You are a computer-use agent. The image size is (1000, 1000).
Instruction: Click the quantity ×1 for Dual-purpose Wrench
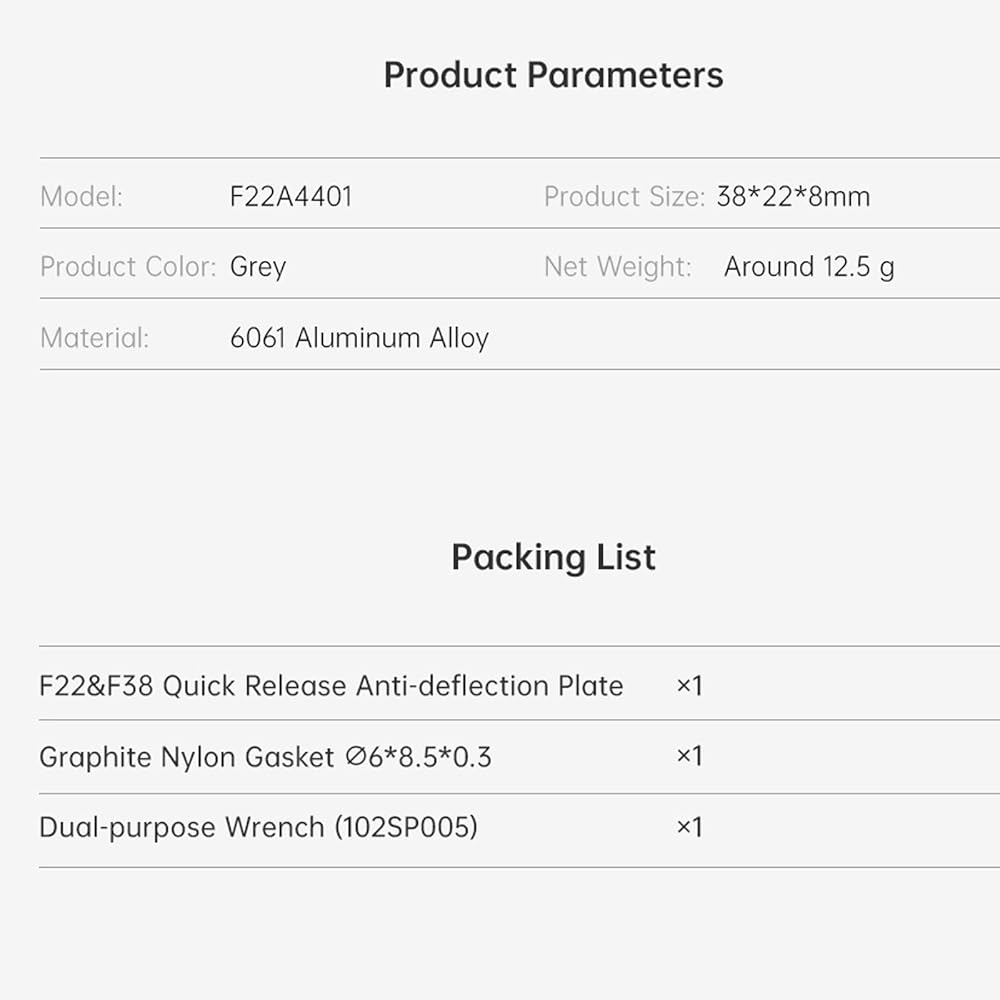tap(689, 828)
